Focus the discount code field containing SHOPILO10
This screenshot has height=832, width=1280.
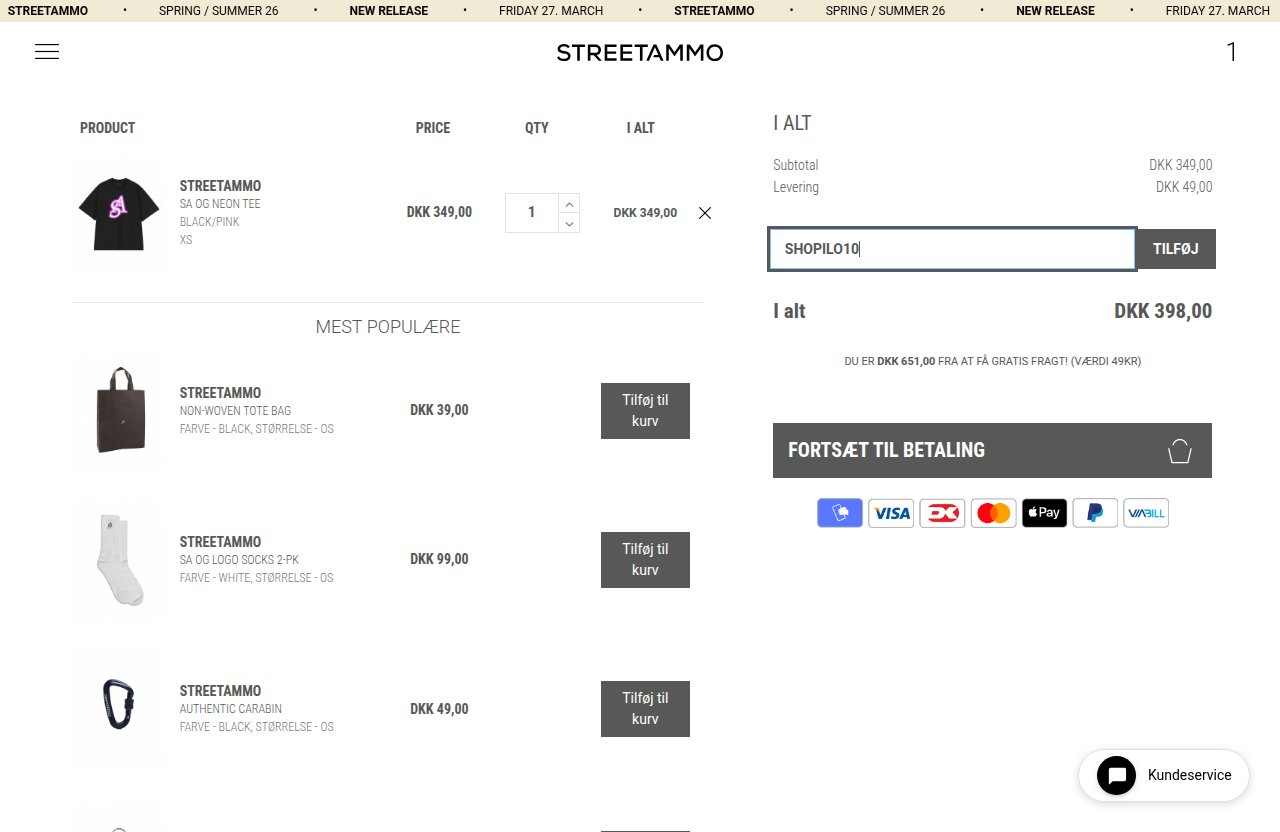pos(952,249)
